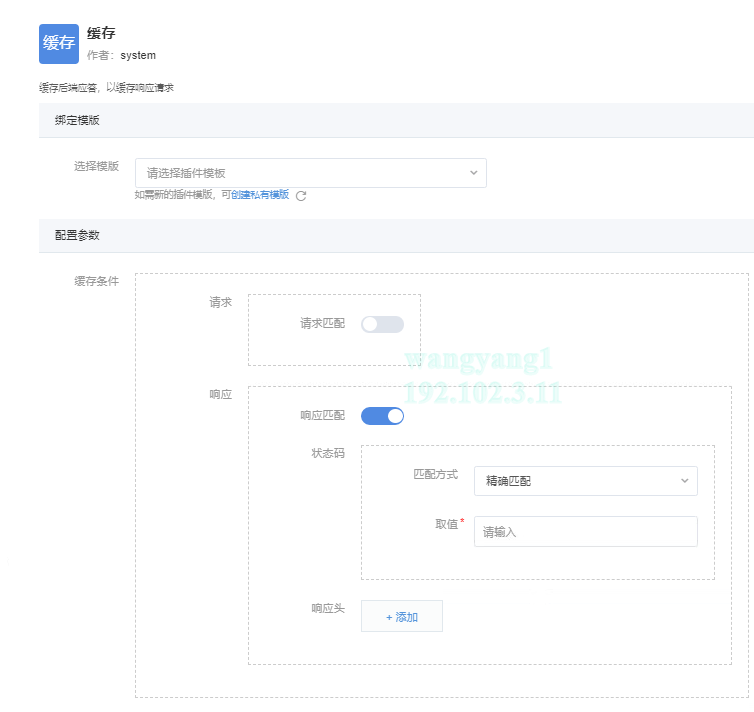Click the 配置参数 section header
Image resolution: width=754 pixels, height=712 pixels.
tap(77, 235)
